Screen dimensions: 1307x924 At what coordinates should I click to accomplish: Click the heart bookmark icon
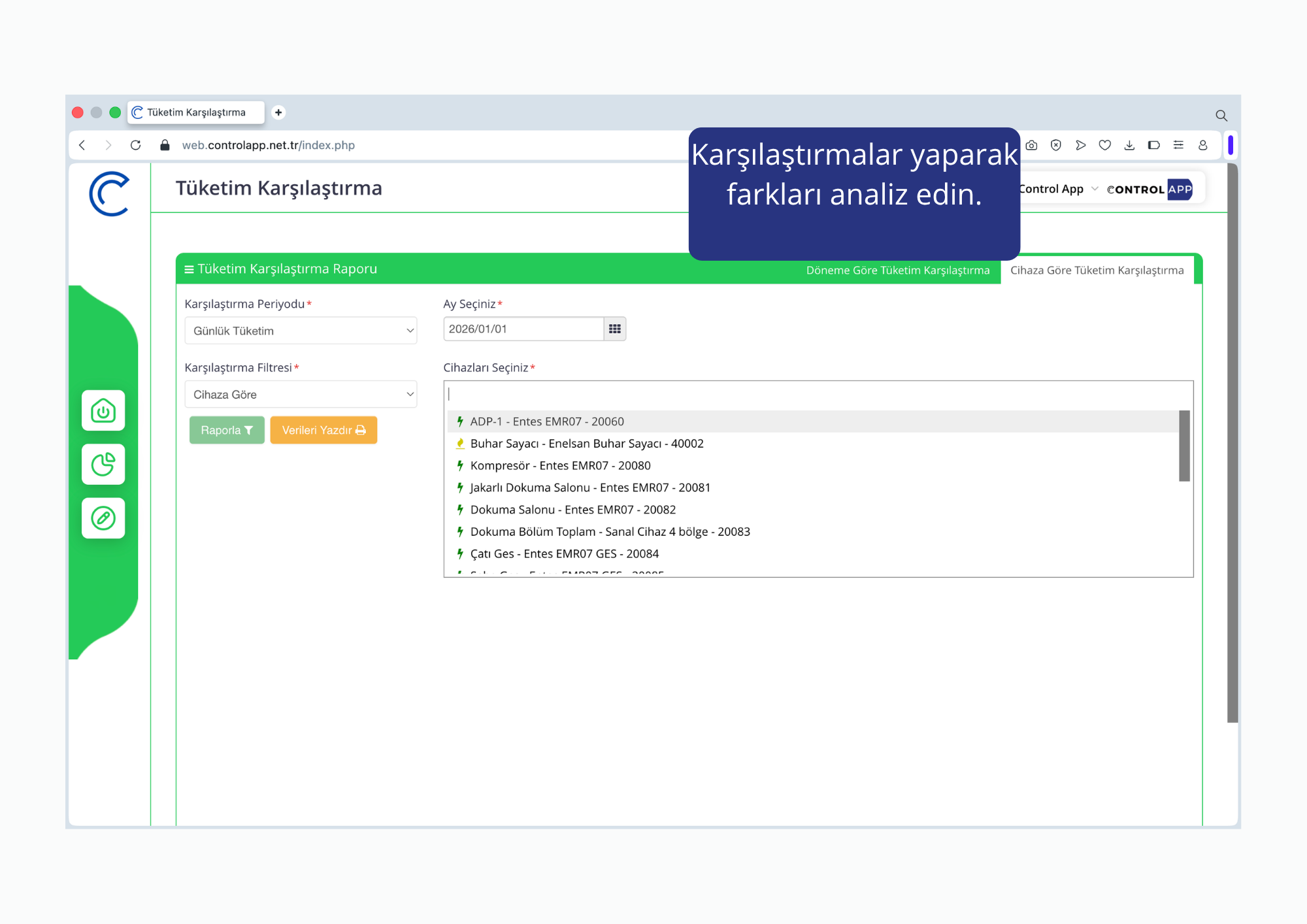[1105, 145]
